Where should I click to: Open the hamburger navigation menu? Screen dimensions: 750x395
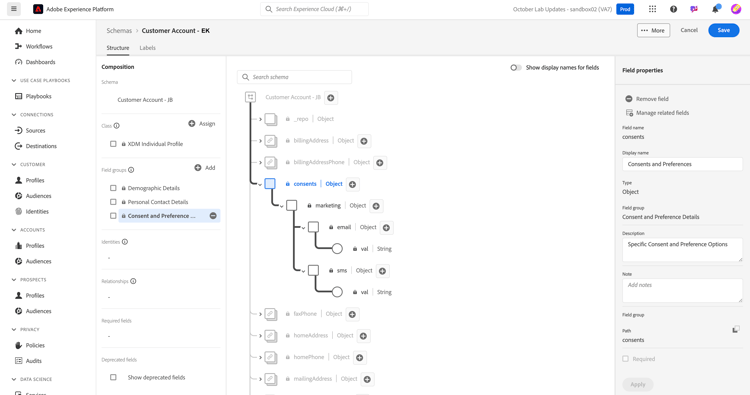tap(13, 9)
